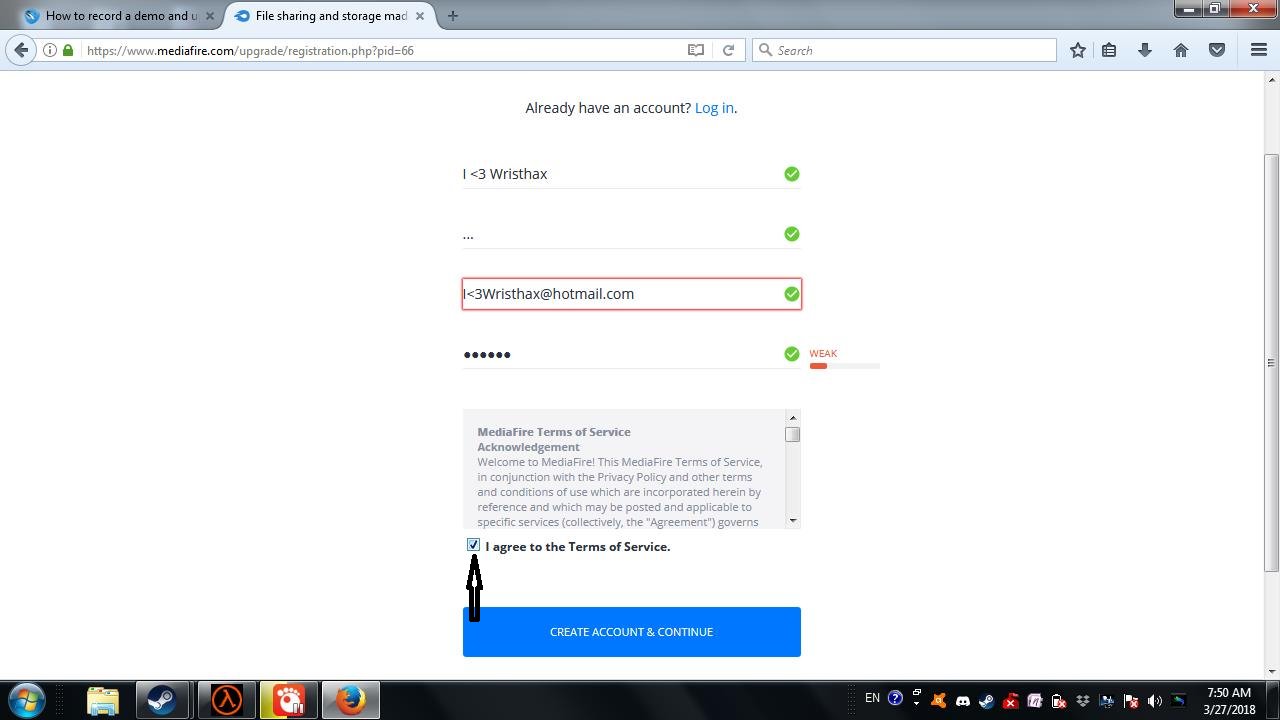This screenshot has width=1280, height=720.
Task: Click the Steam tray icon
Action: pyautogui.click(x=986, y=701)
